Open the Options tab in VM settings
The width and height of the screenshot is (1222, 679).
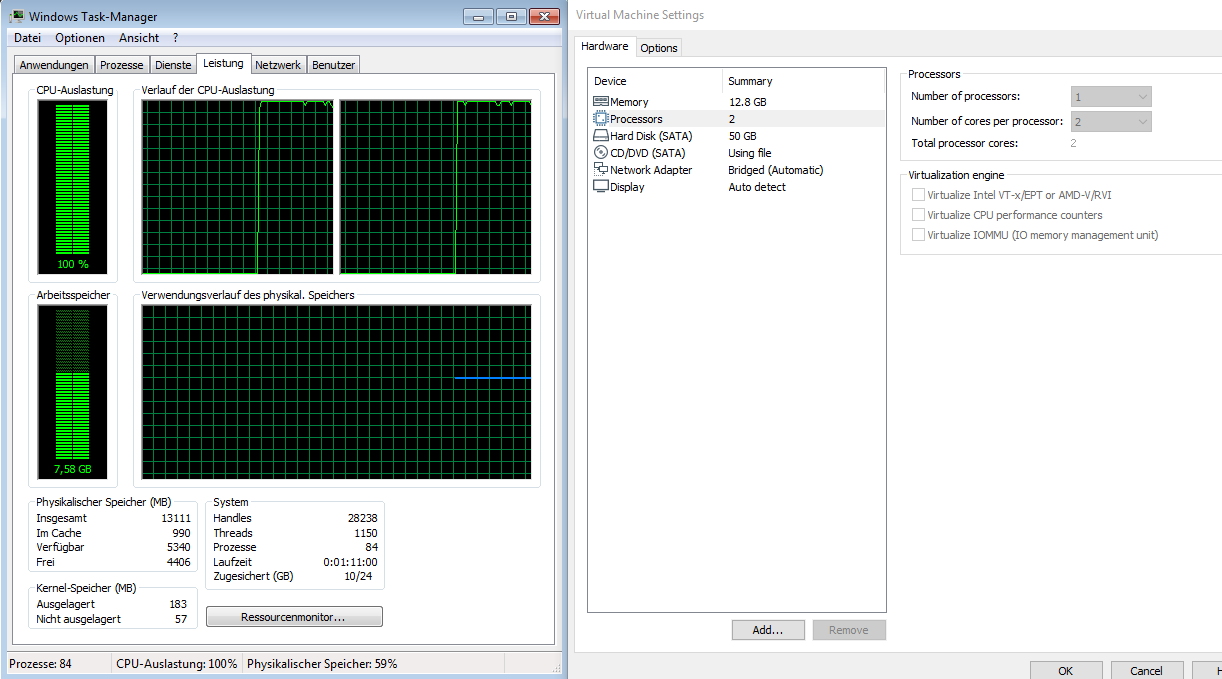tap(659, 48)
